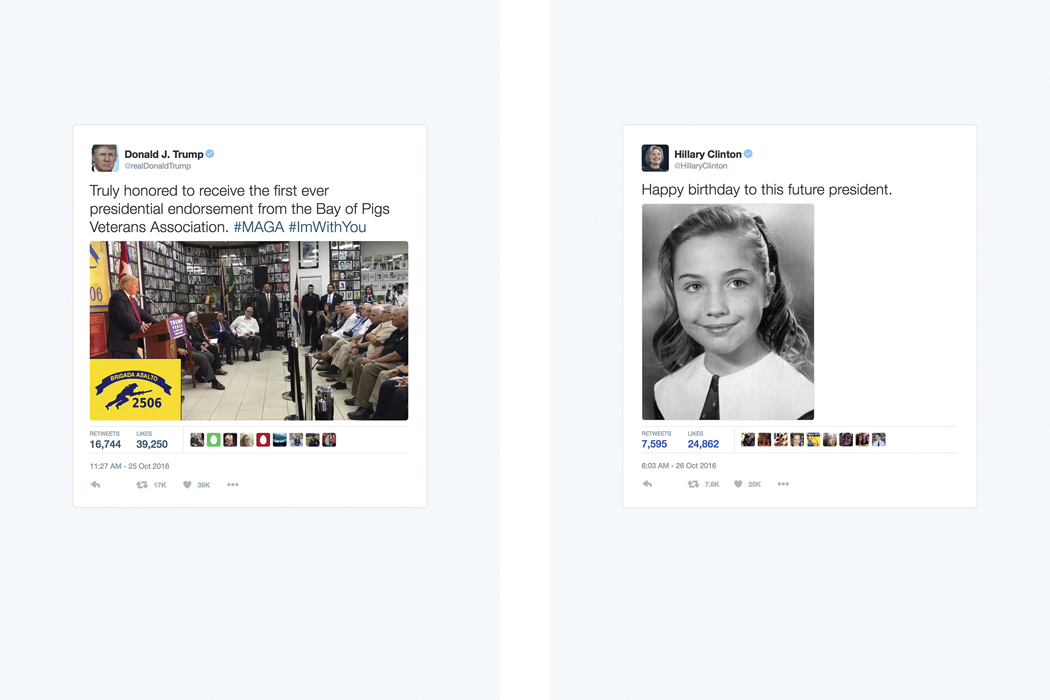Viewport: 1050px width, 700px height.
Task: Open the 11:27 AM - 25 Oct 2016 timestamp
Action: coord(129,466)
